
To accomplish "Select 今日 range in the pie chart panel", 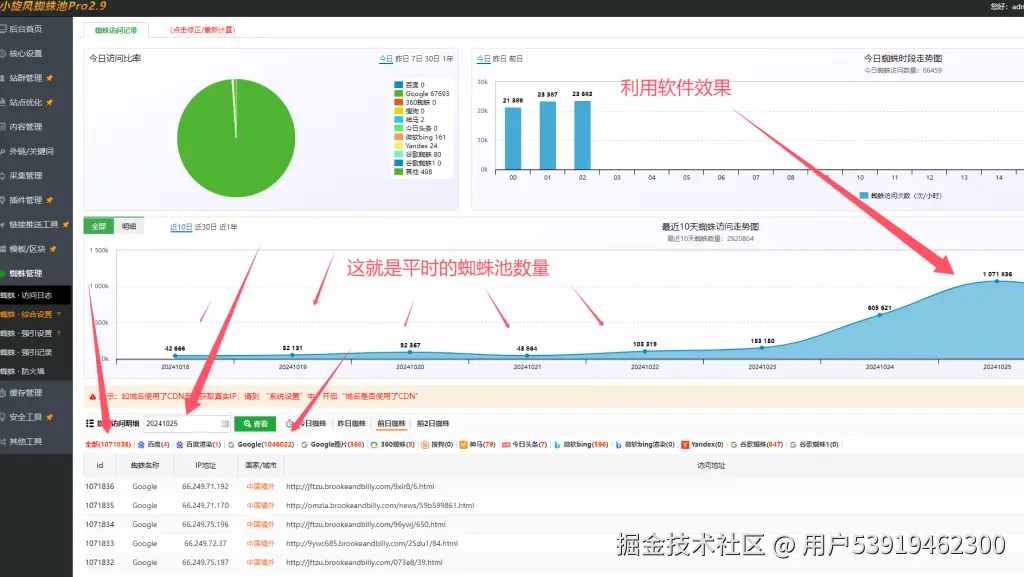I will coord(386,59).
